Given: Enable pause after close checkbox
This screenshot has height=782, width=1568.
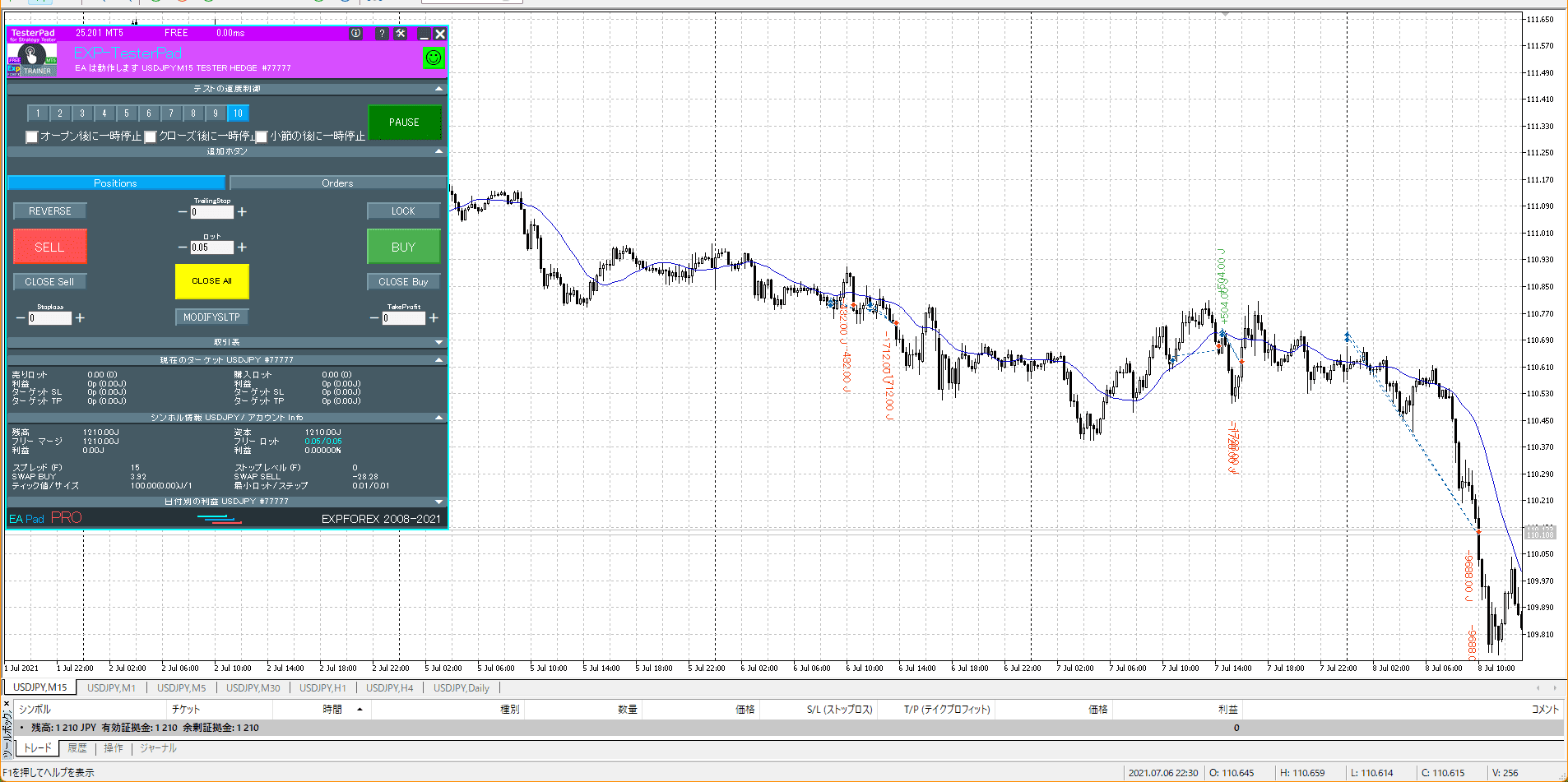Looking at the screenshot, I should point(151,137).
